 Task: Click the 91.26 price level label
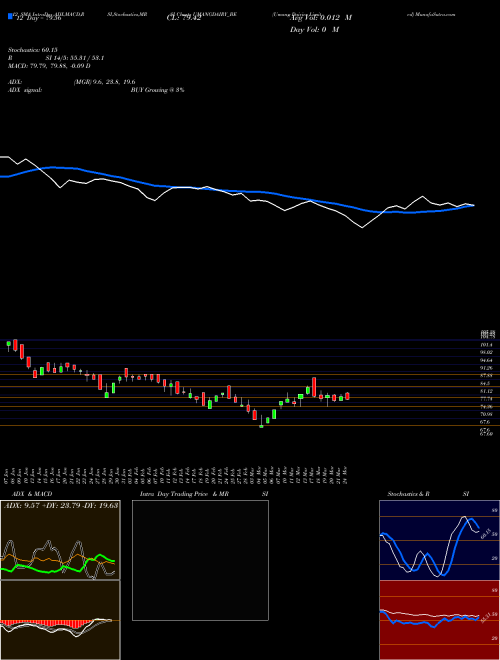pyautogui.click(x=487, y=368)
